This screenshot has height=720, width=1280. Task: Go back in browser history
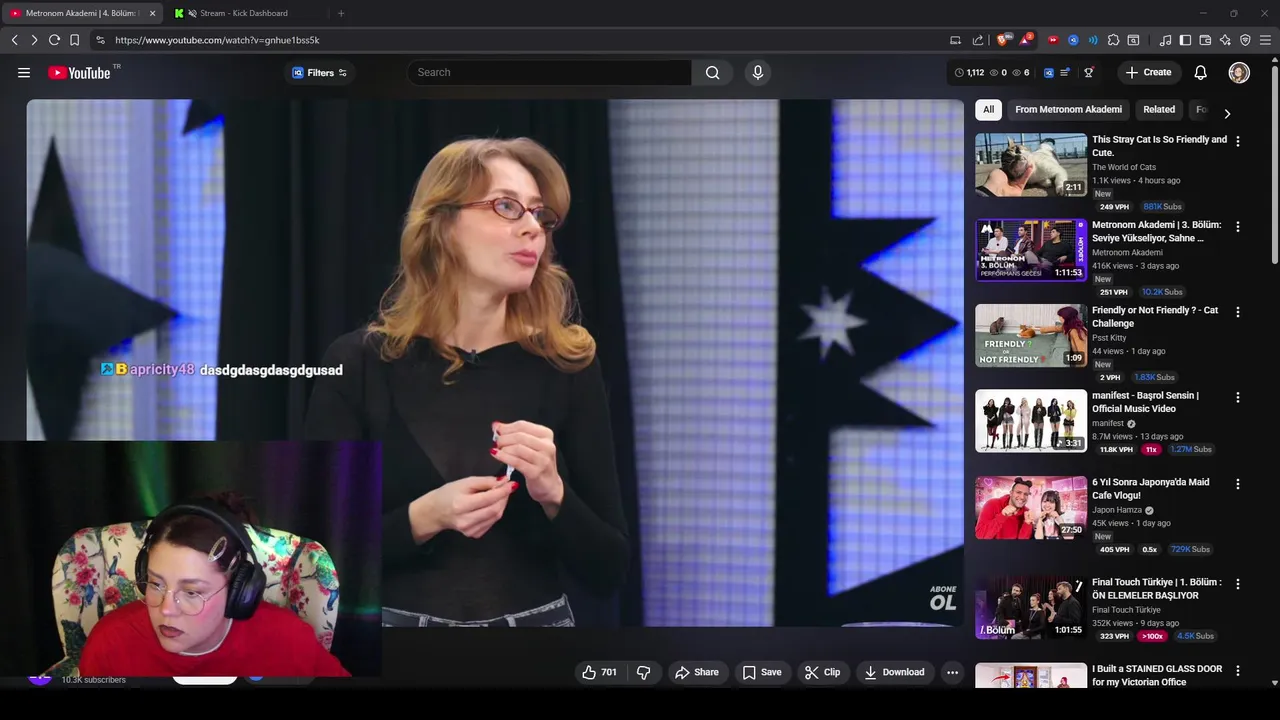click(x=14, y=40)
